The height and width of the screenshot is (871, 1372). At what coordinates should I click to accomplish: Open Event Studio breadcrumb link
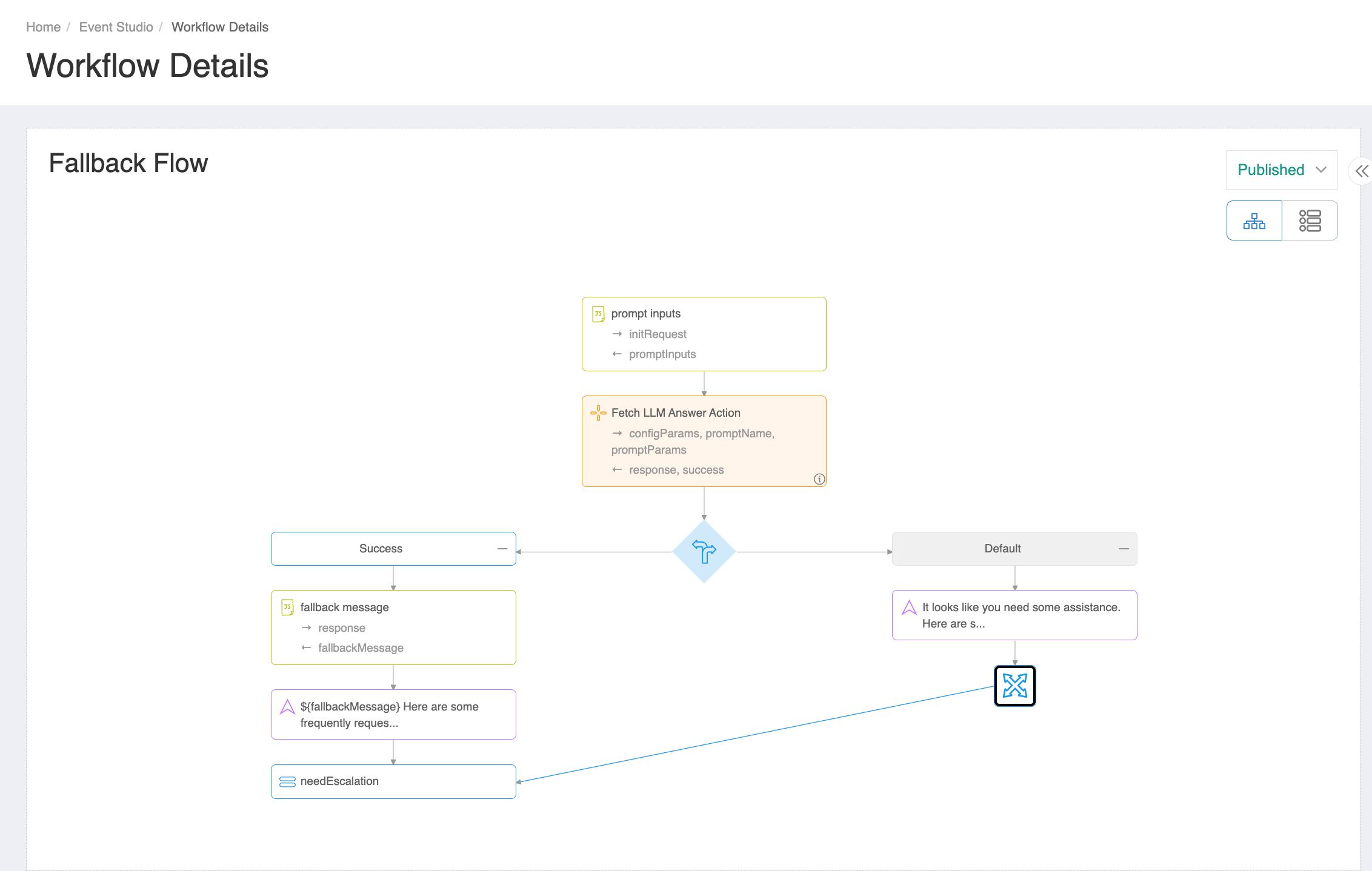116,27
